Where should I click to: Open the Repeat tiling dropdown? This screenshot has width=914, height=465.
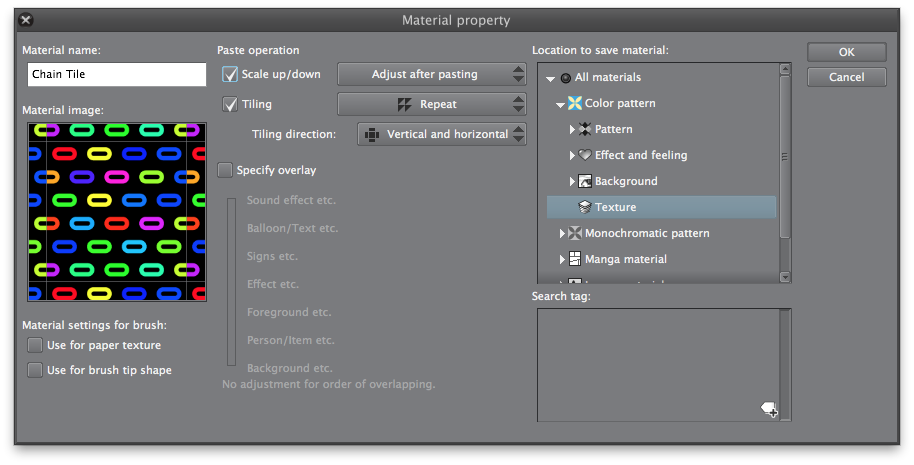(431, 104)
